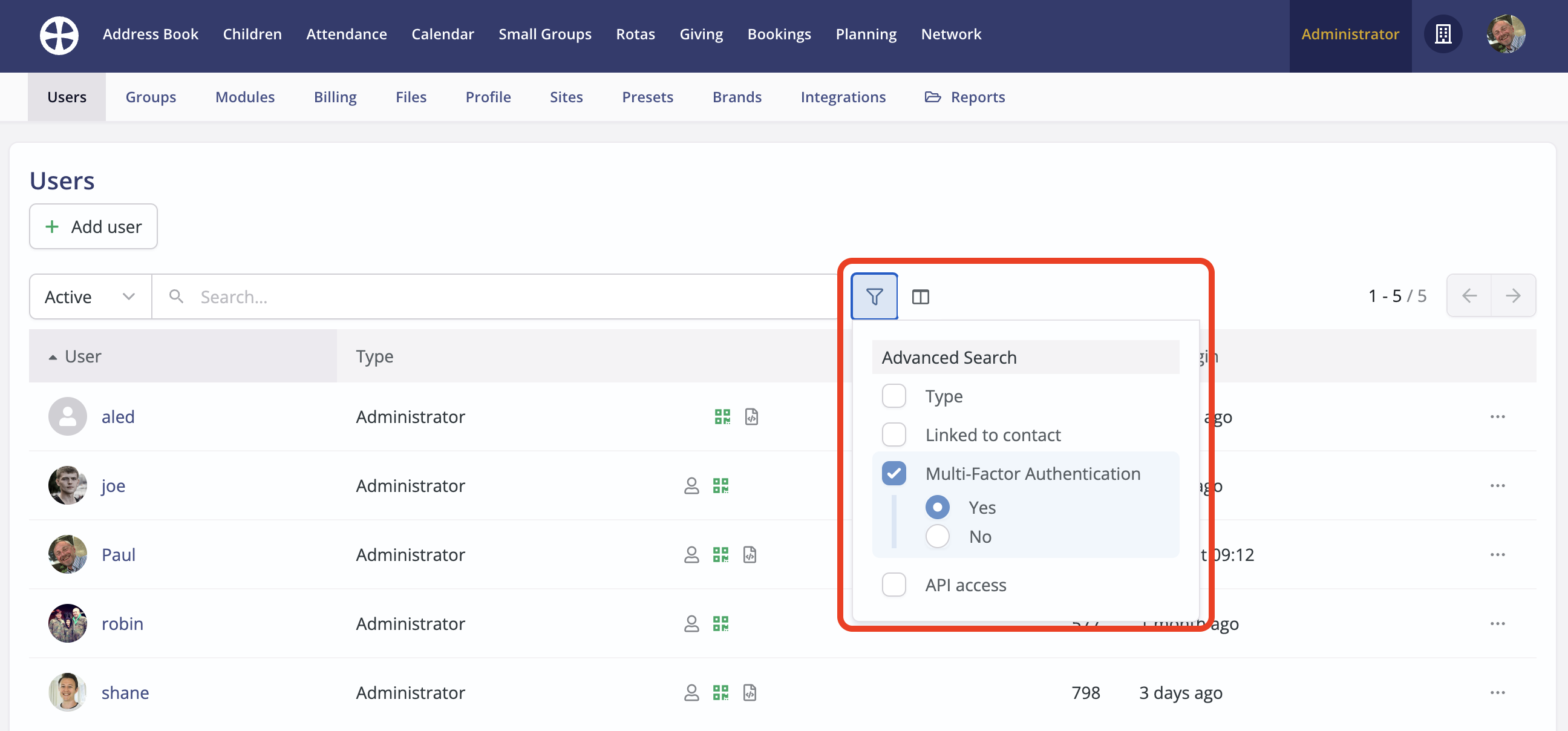The height and width of the screenshot is (731, 1568).
Task: Click the linked contact person icon on joe's row
Action: [691, 486]
